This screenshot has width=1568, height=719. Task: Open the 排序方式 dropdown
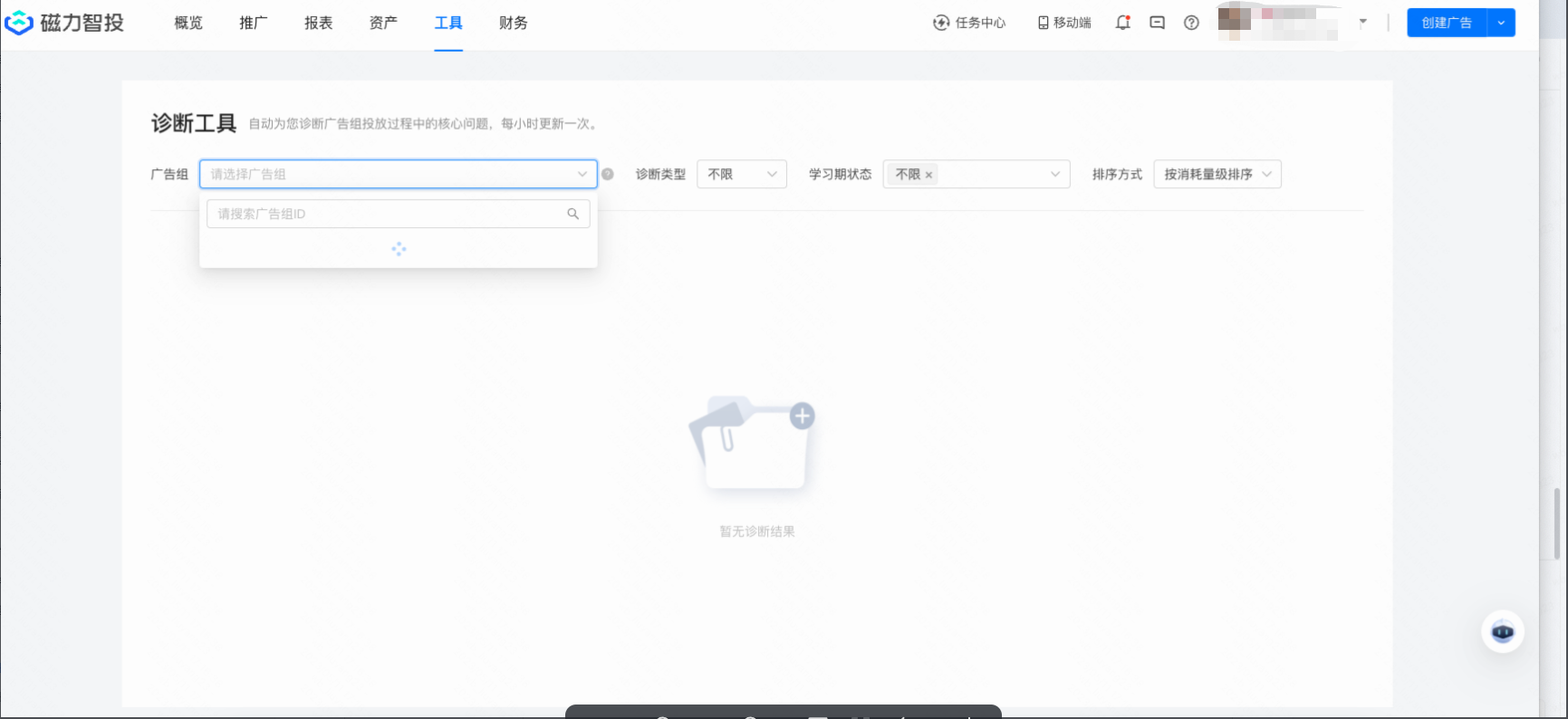click(1217, 174)
